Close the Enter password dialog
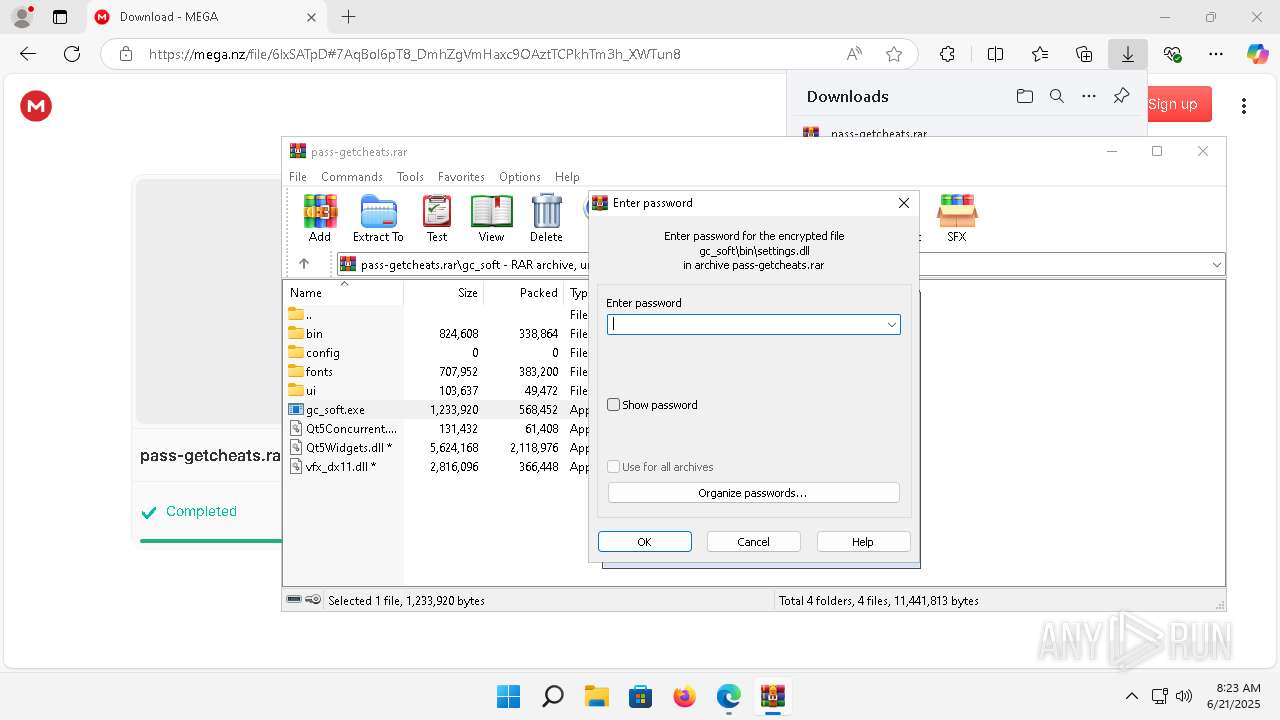 904,203
